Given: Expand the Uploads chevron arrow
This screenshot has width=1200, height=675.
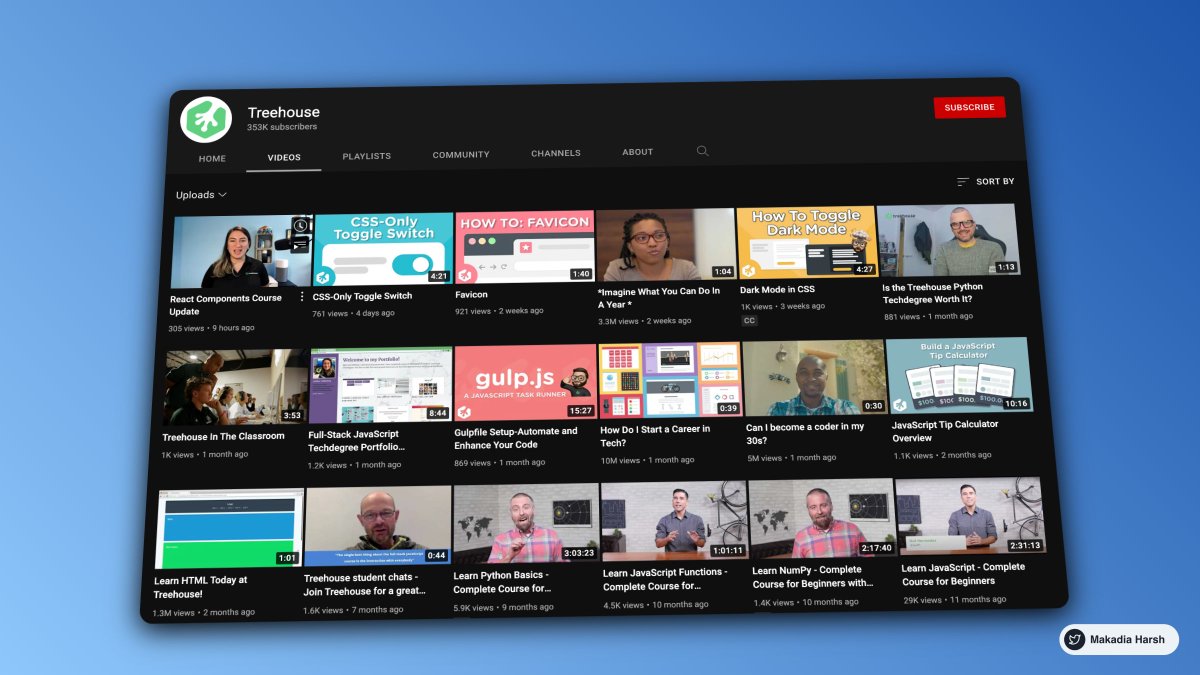Looking at the screenshot, I should pyautogui.click(x=223, y=195).
